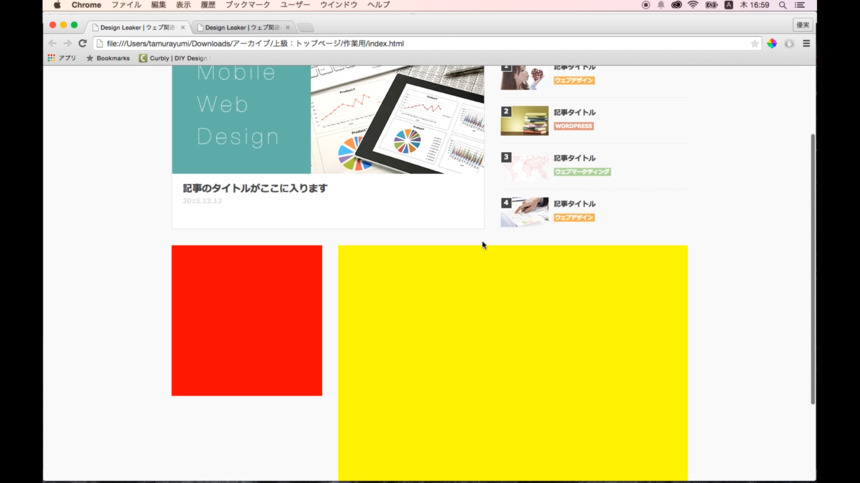
Task: Click 記事タイトル of rank 3 article
Action: point(574,158)
